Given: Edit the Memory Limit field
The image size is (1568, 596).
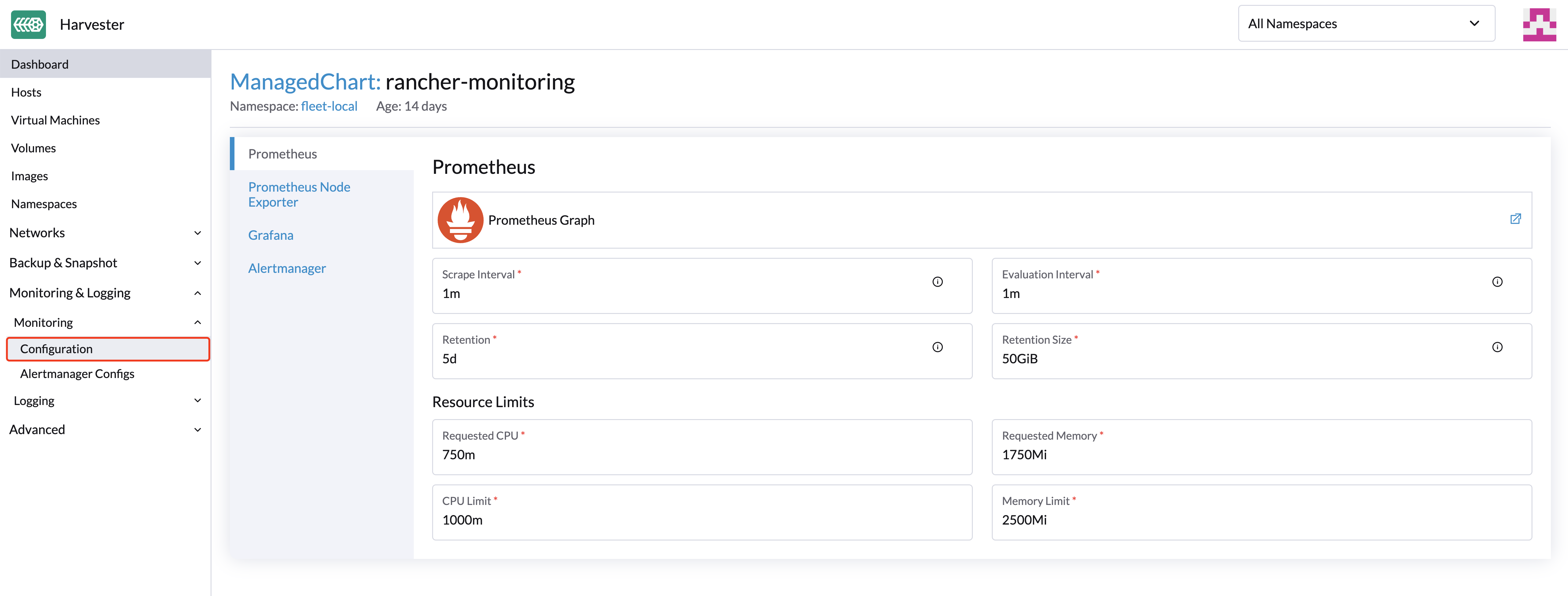Looking at the screenshot, I should tap(1261, 513).
